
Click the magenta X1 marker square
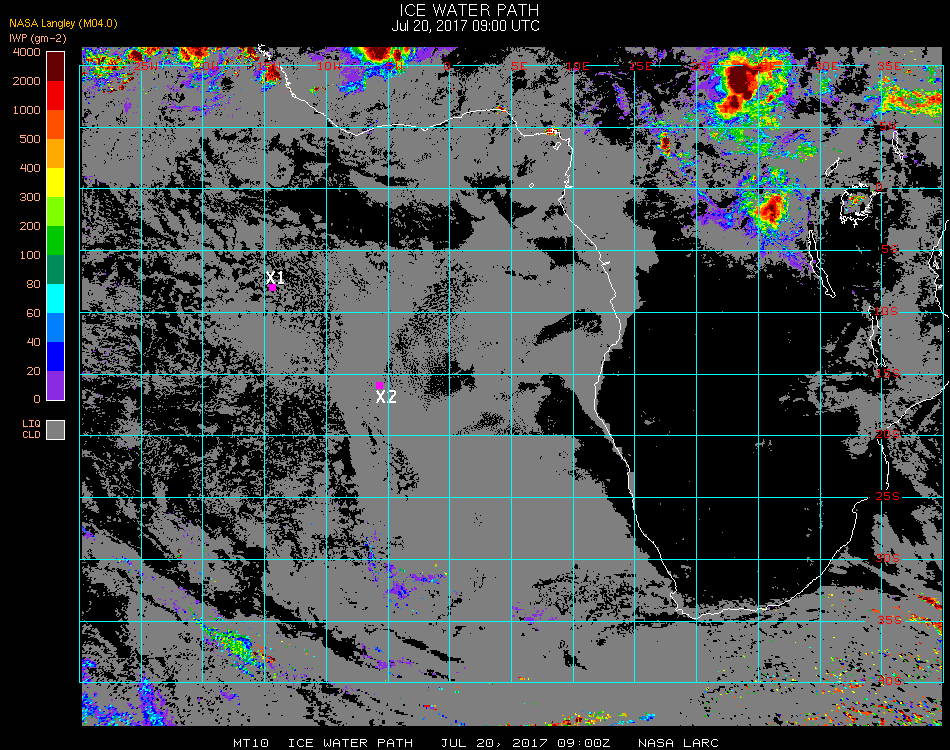[273, 288]
